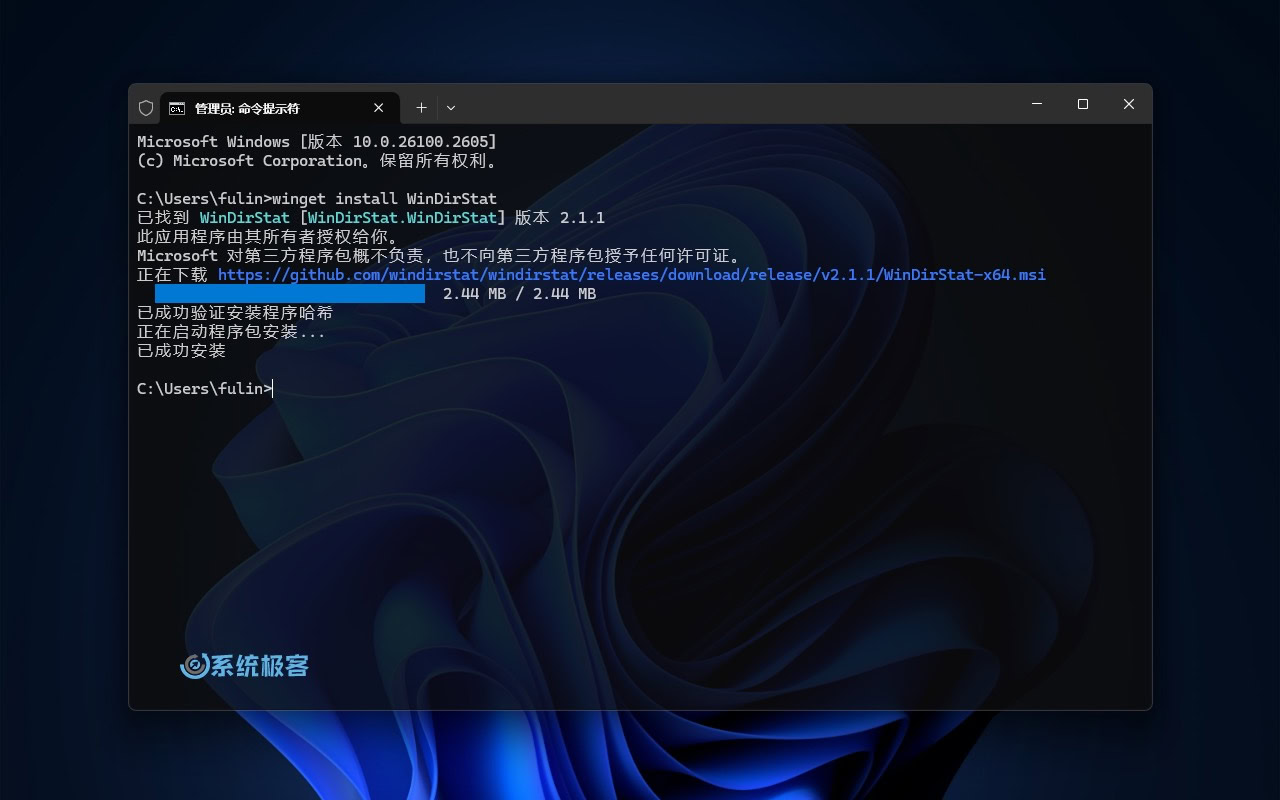1280x800 pixels.
Task: Click the '已成功验证安装程序哈希' line
Action: tap(235, 313)
